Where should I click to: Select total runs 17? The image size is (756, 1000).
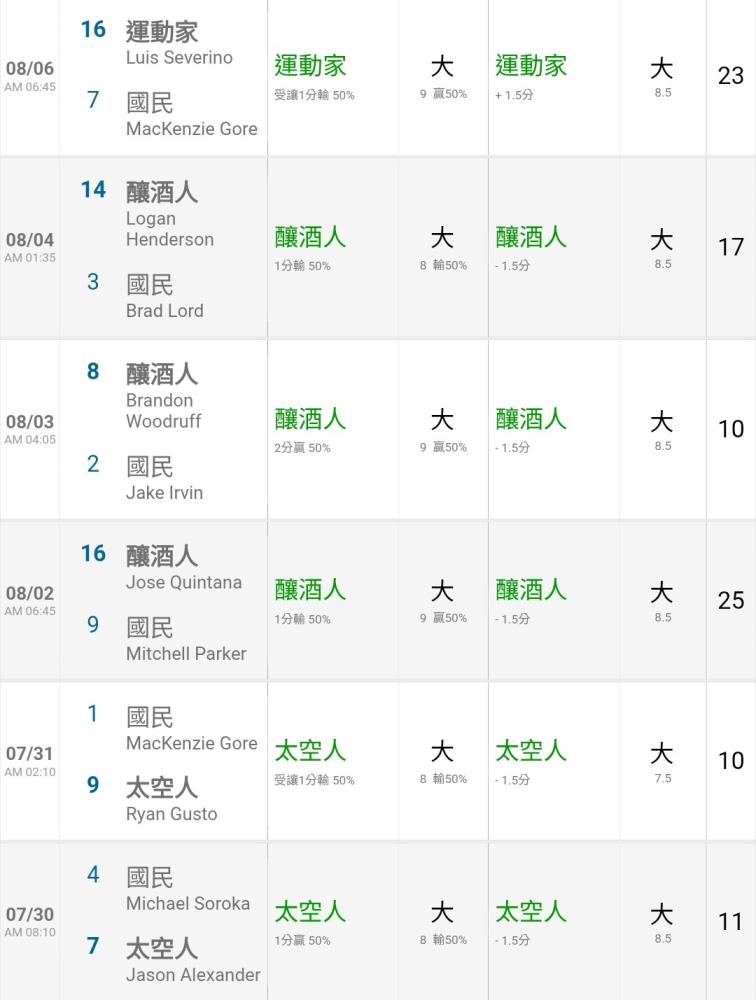[730, 247]
